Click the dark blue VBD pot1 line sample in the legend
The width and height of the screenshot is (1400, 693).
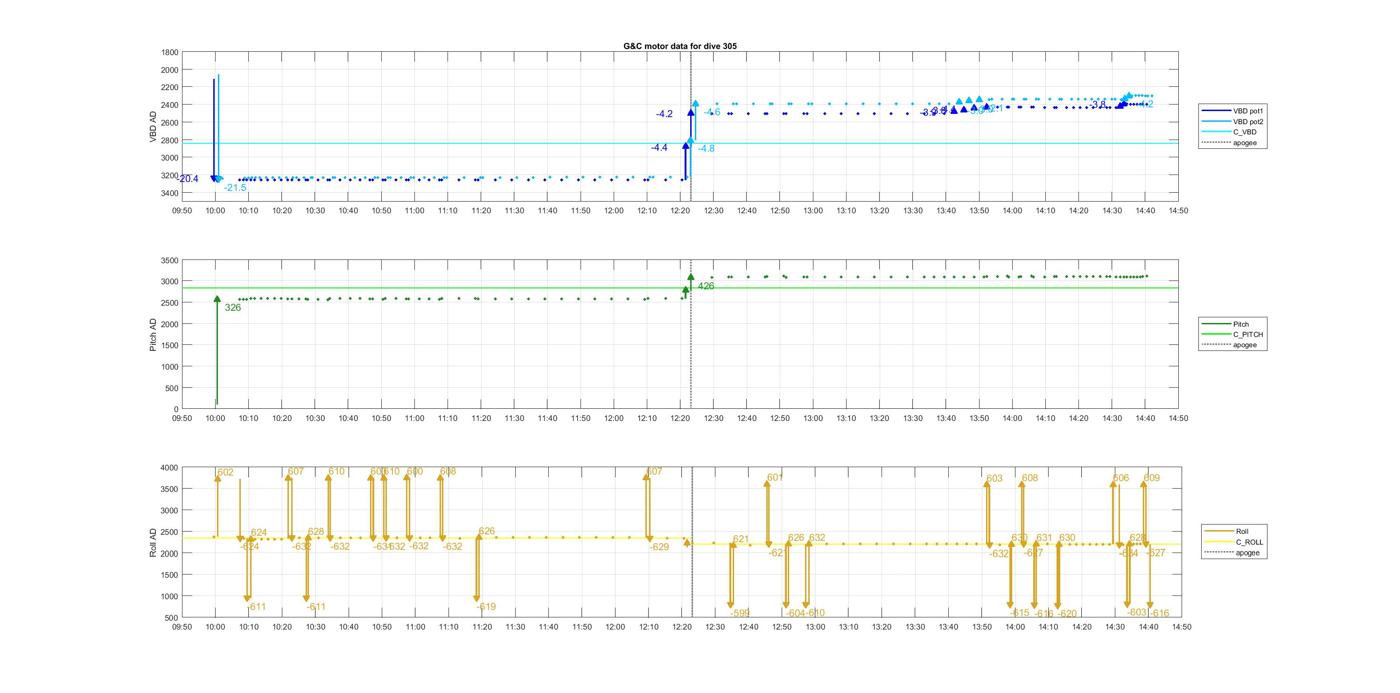click(1219, 110)
